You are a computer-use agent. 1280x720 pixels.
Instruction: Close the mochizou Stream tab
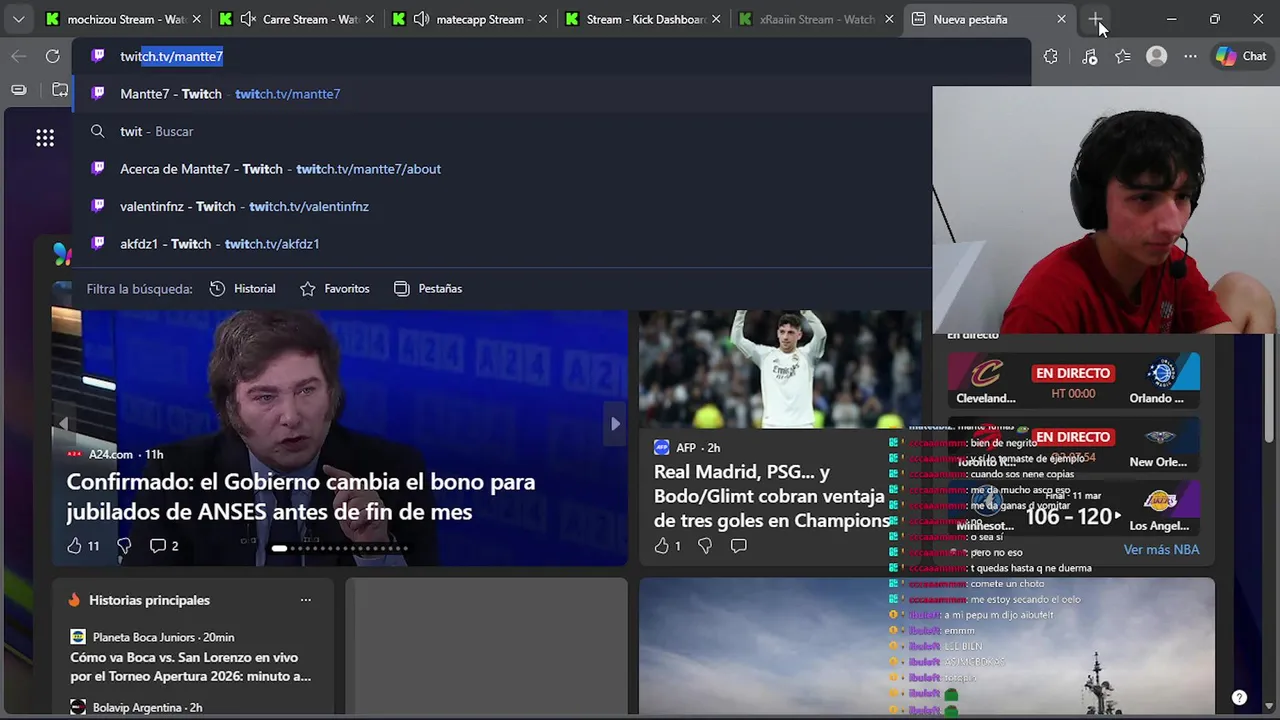click(x=196, y=19)
